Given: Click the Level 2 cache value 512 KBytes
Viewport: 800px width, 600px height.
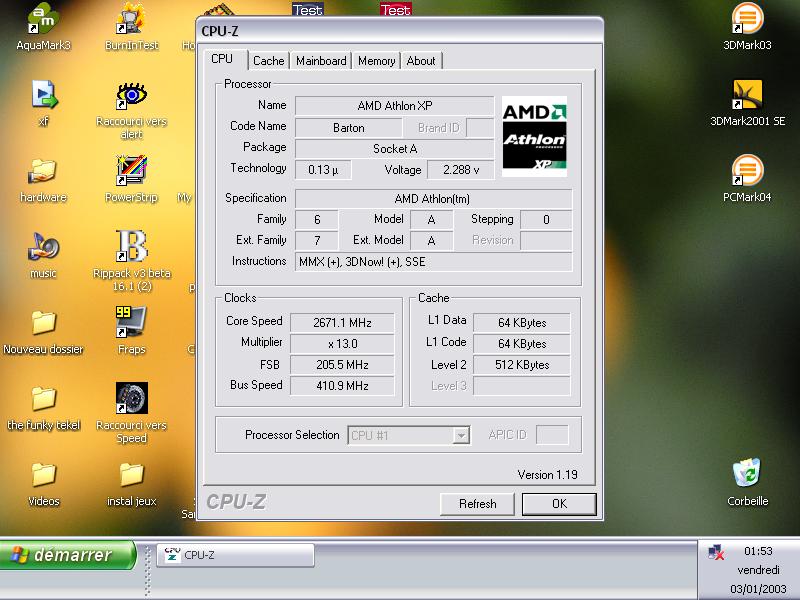Looking at the screenshot, I should coord(521,364).
